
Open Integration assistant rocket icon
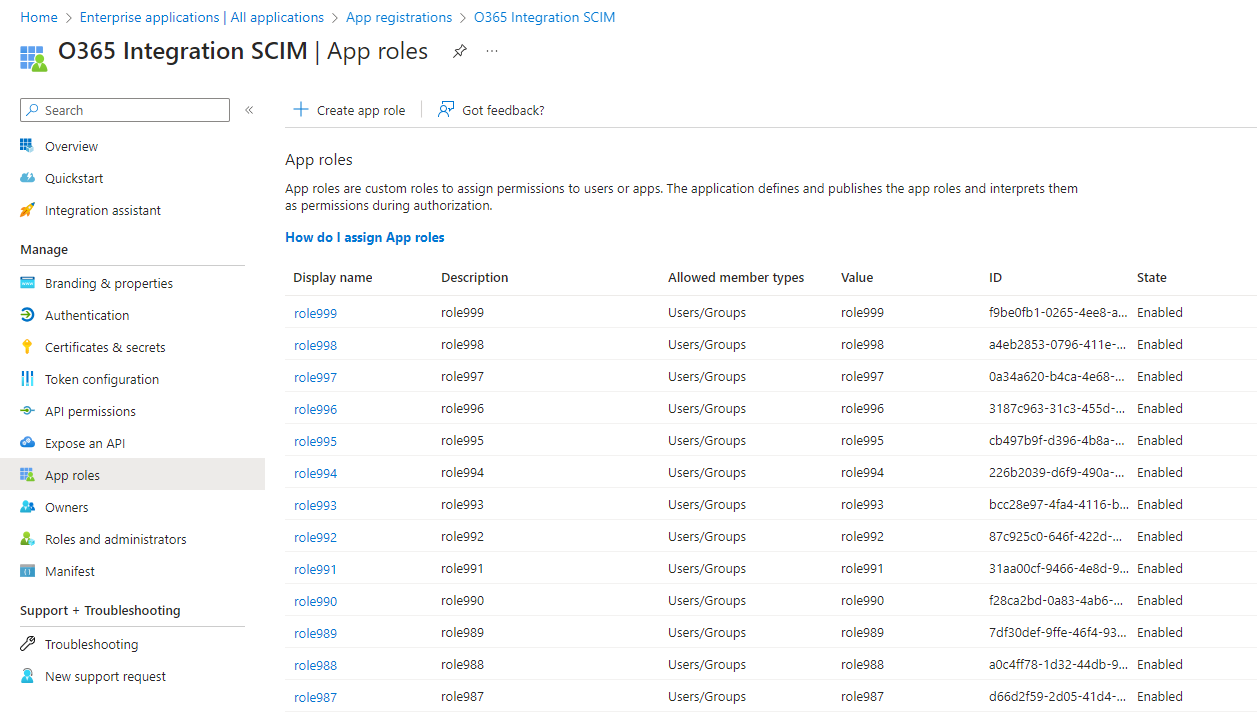(27, 210)
